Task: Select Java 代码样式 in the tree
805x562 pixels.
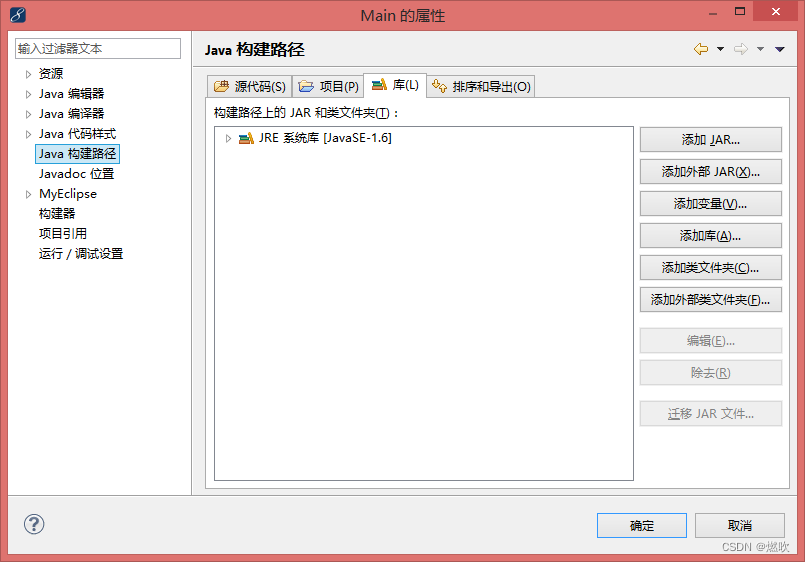Action: click(x=78, y=134)
